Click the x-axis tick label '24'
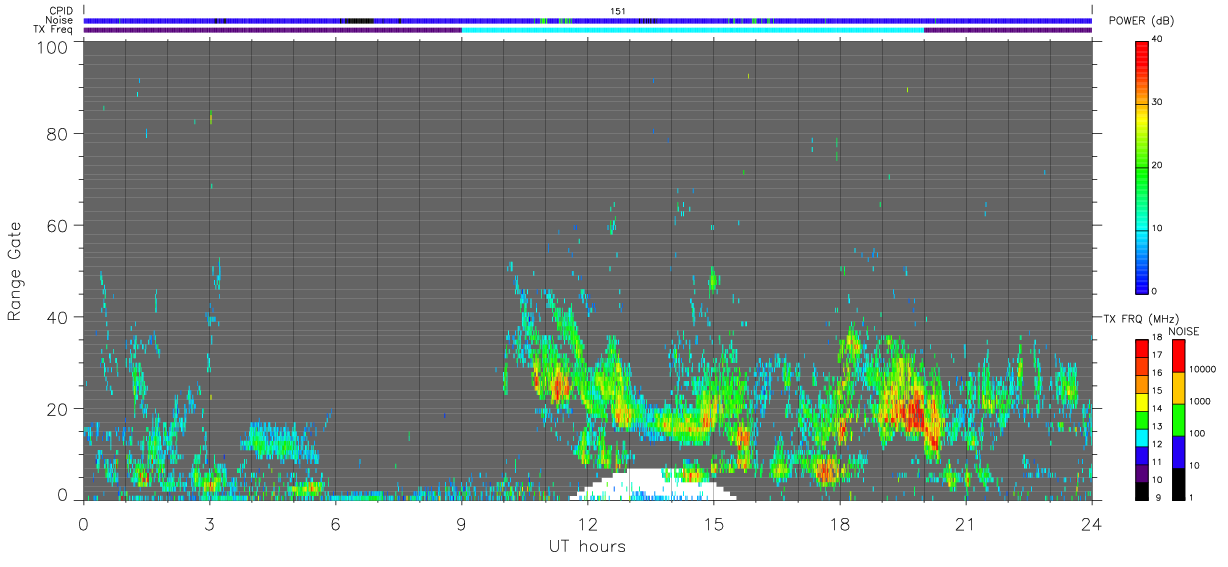This screenshot has width=1228, height=567. click(1092, 523)
